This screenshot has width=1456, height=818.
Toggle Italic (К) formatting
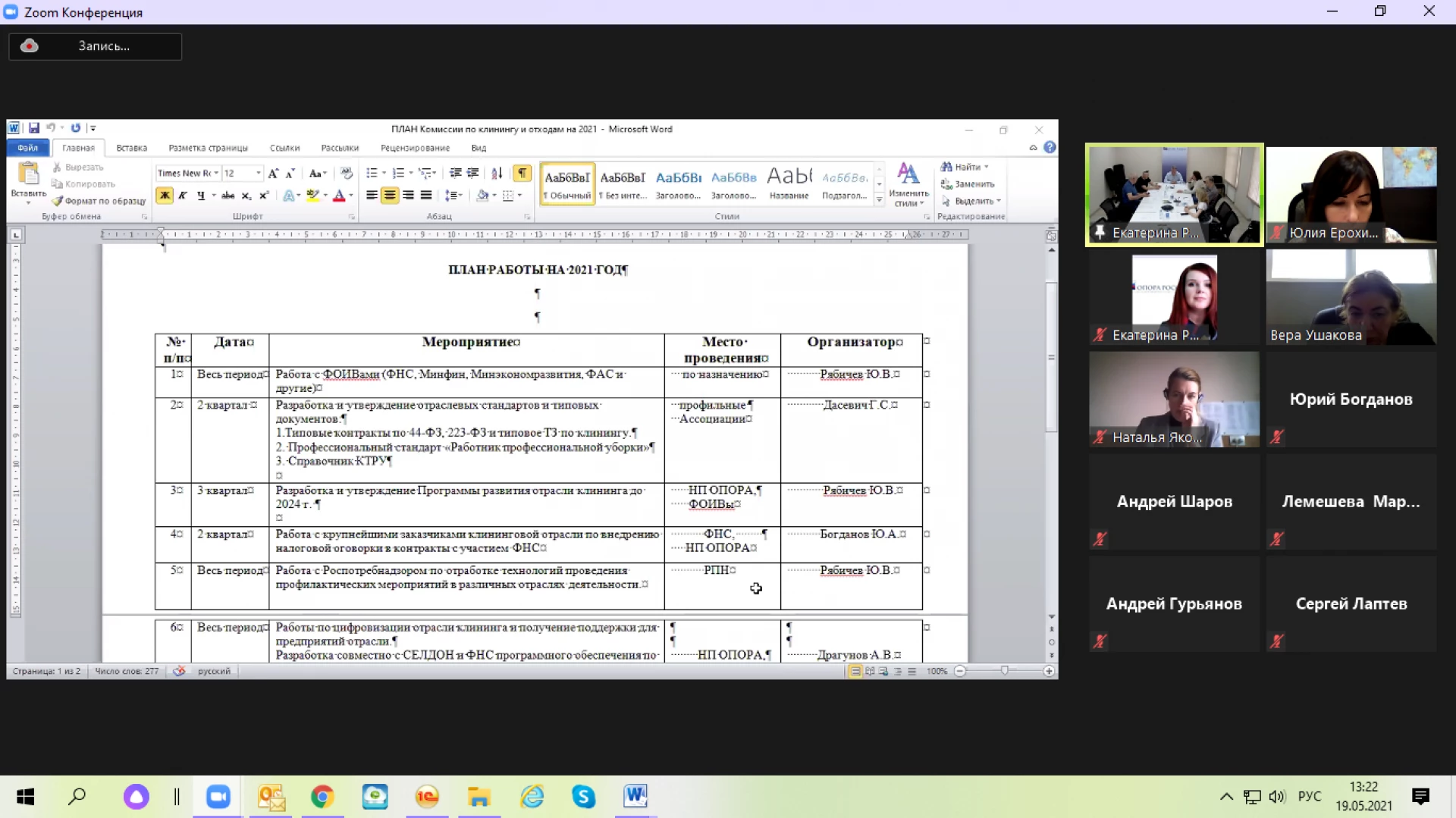(183, 196)
